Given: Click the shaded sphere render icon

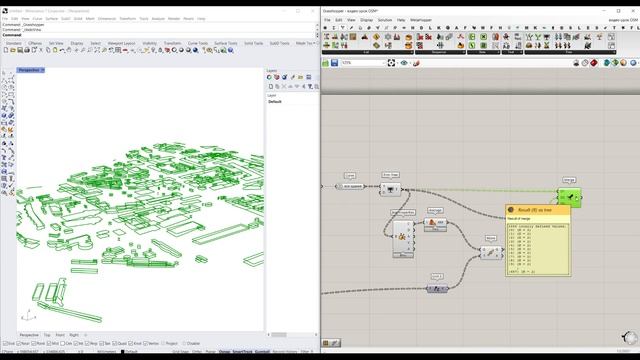Looking at the screenshot, I should point(181,50).
